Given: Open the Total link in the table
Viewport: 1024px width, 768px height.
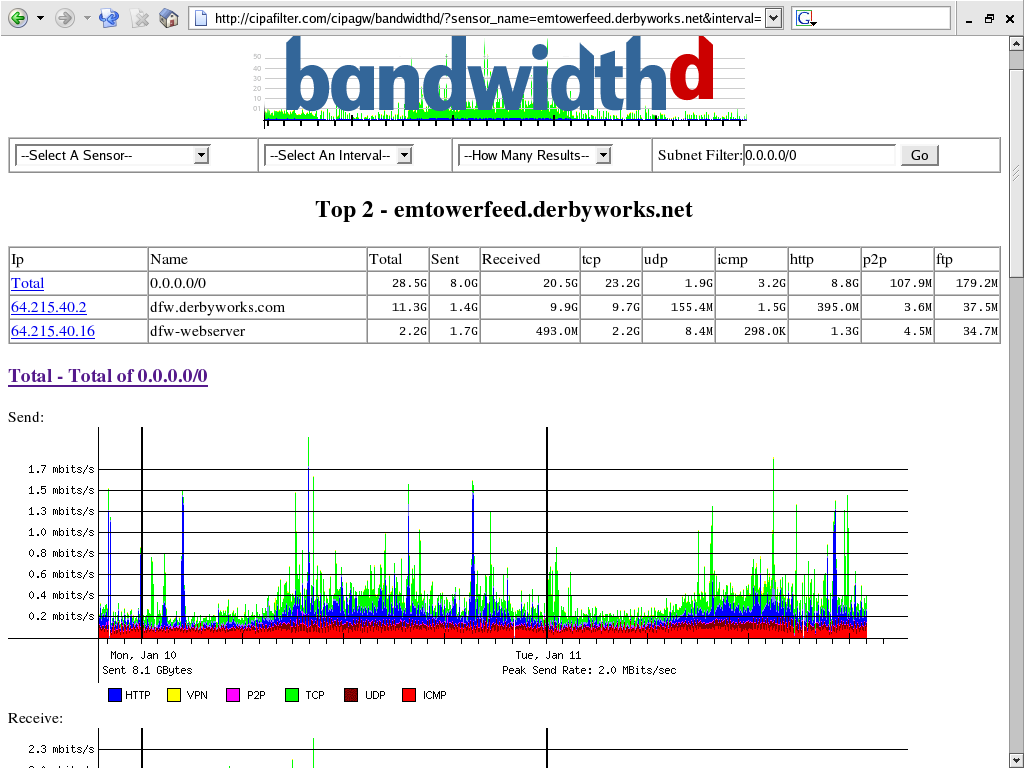Looking at the screenshot, I should (x=27, y=284).
